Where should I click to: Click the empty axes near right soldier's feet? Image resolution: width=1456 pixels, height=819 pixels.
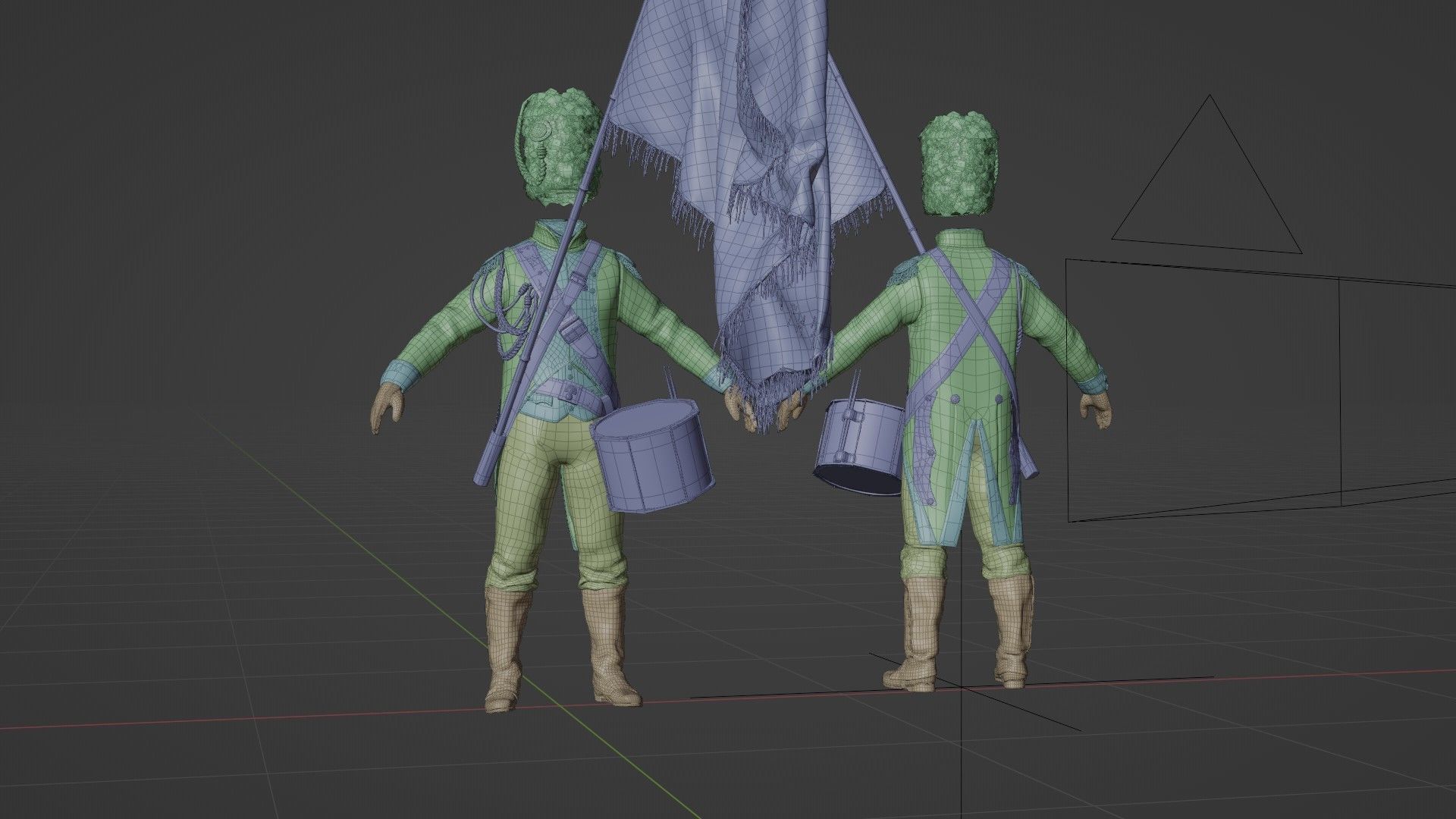click(x=962, y=686)
